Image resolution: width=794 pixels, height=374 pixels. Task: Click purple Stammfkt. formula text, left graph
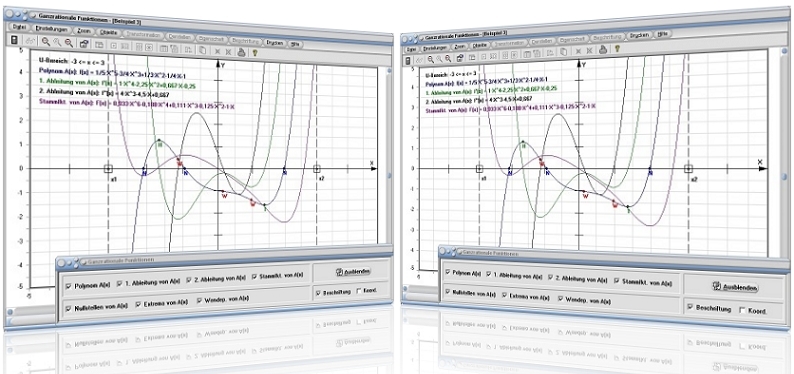click(x=137, y=105)
